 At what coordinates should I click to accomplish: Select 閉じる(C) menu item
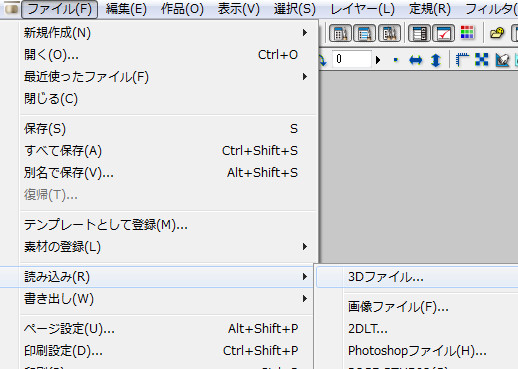(x=166, y=99)
